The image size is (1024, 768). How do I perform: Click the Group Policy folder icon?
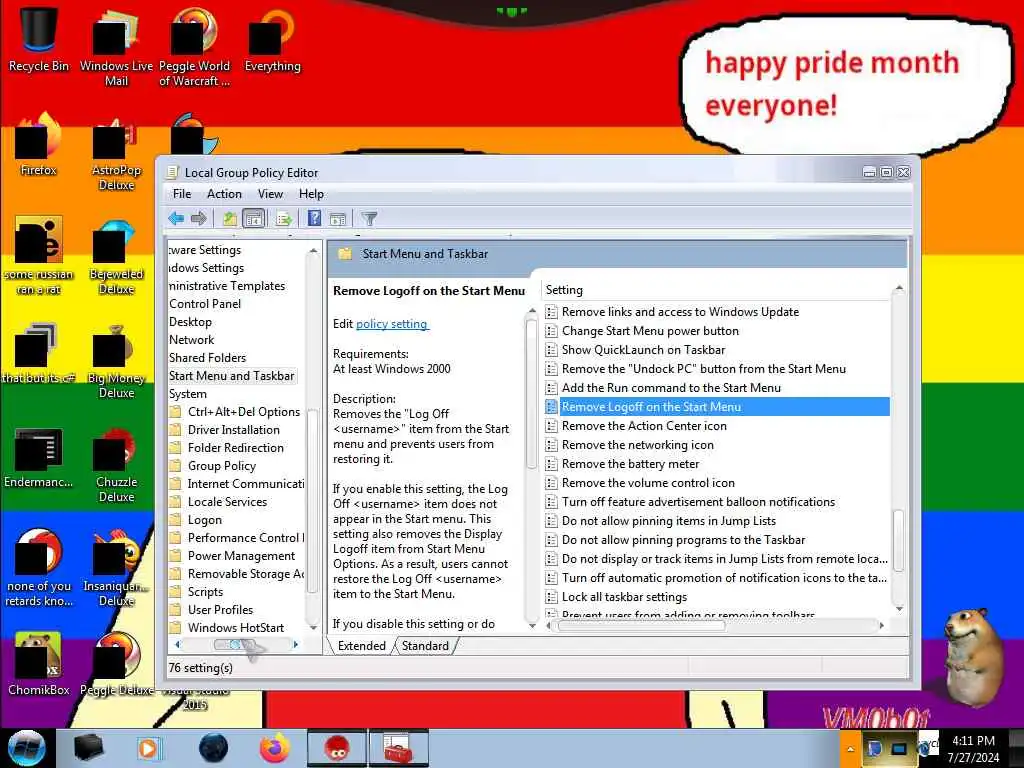click(175, 466)
